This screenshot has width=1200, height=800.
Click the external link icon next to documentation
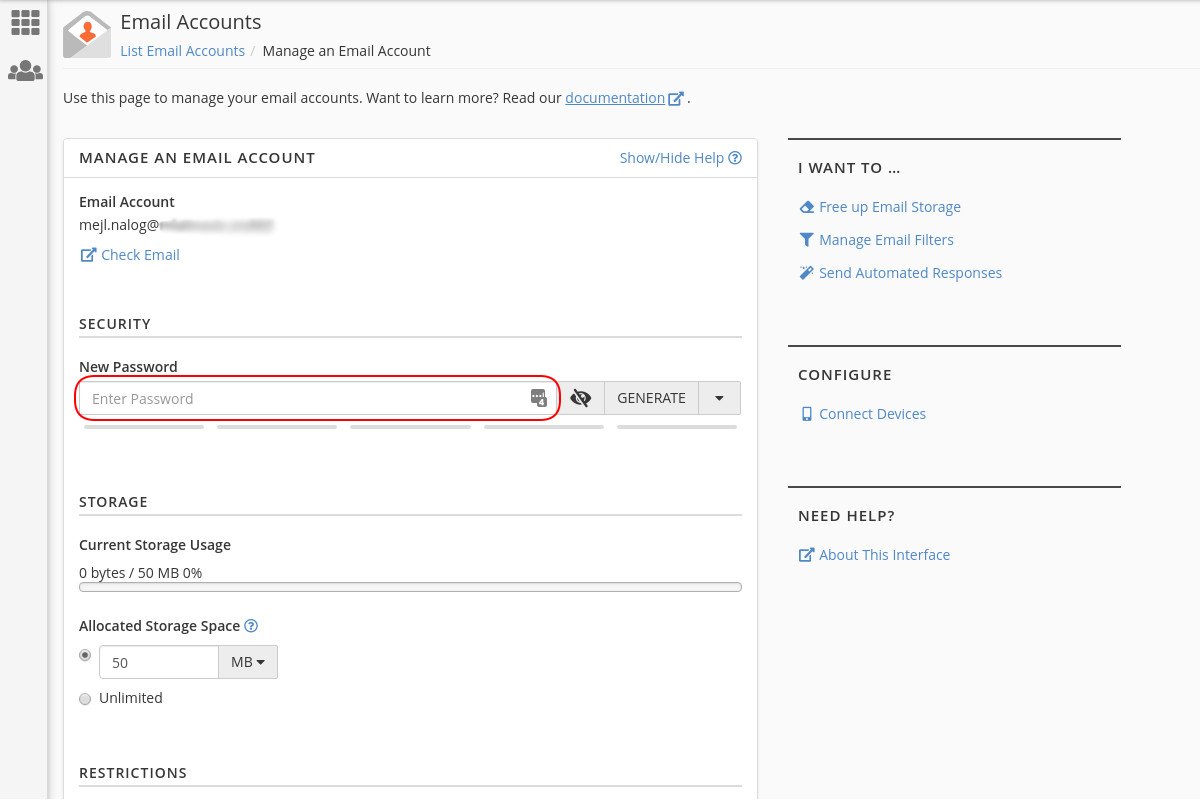coord(677,99)
